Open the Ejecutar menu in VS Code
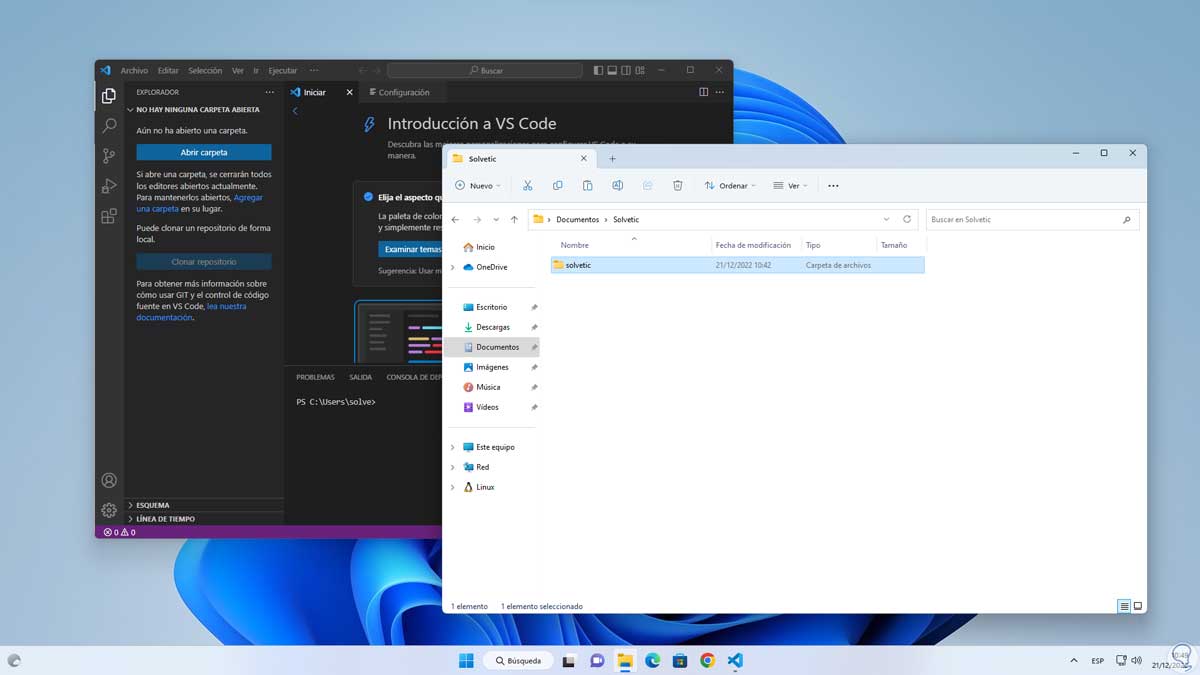The width and height of the screenshot is (1200, 675). click(x=283, y=71)
